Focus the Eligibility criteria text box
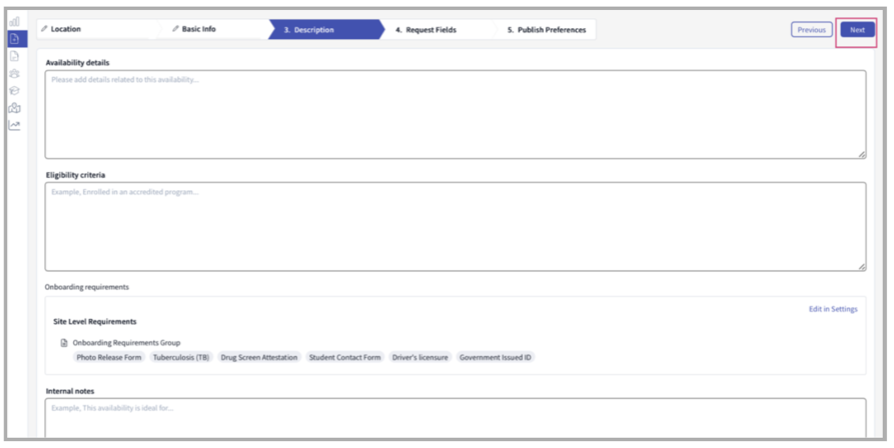 pyautogui.click(x=455, y=227)
